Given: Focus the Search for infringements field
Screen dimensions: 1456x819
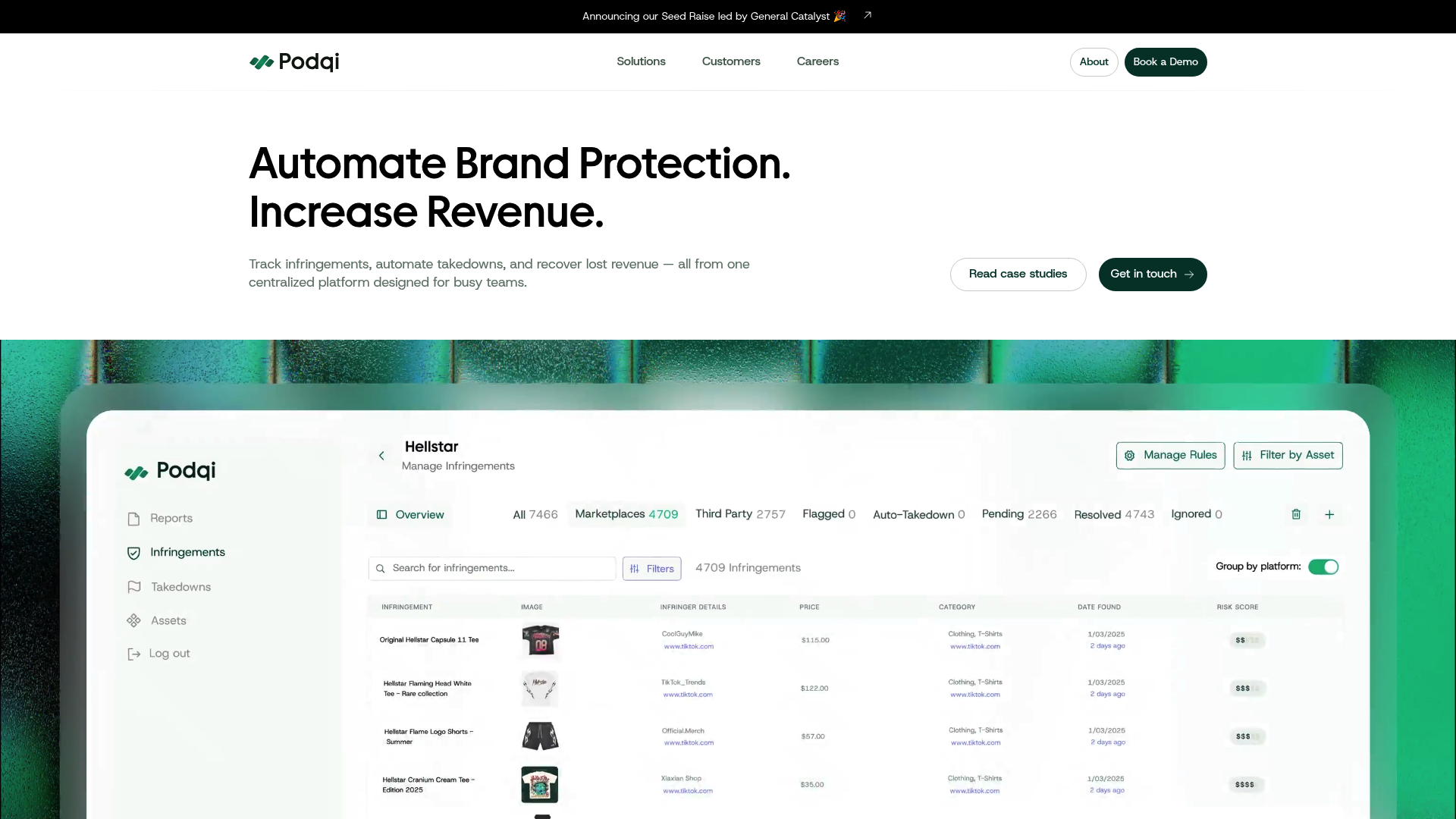Looking at the screenshot, I should coord(492,569).
